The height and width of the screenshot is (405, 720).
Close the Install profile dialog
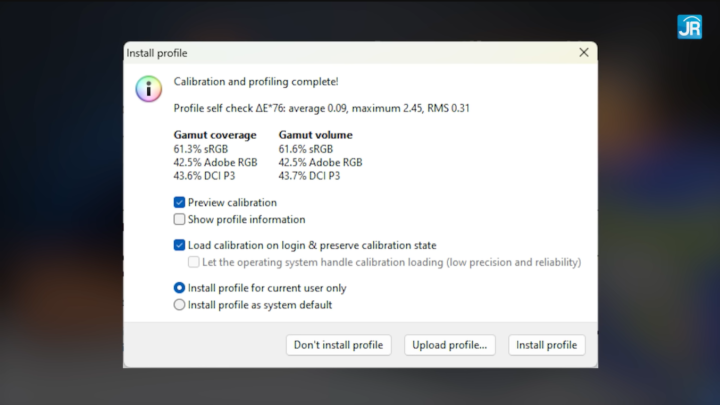(584, 52)
